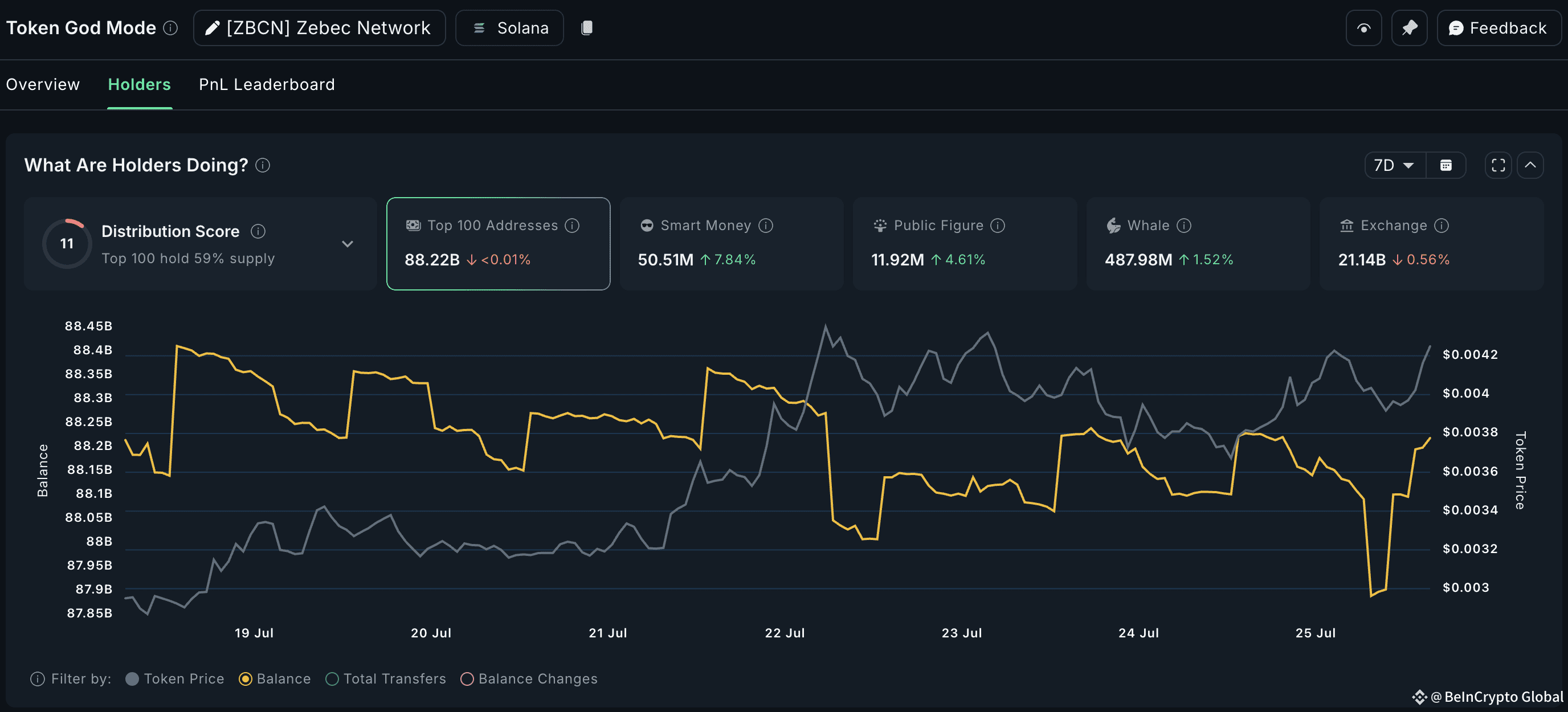This screenshot has width=1568, height=712.
Task: Click the pencil edit icon before ZBCN
Action: 212,28
